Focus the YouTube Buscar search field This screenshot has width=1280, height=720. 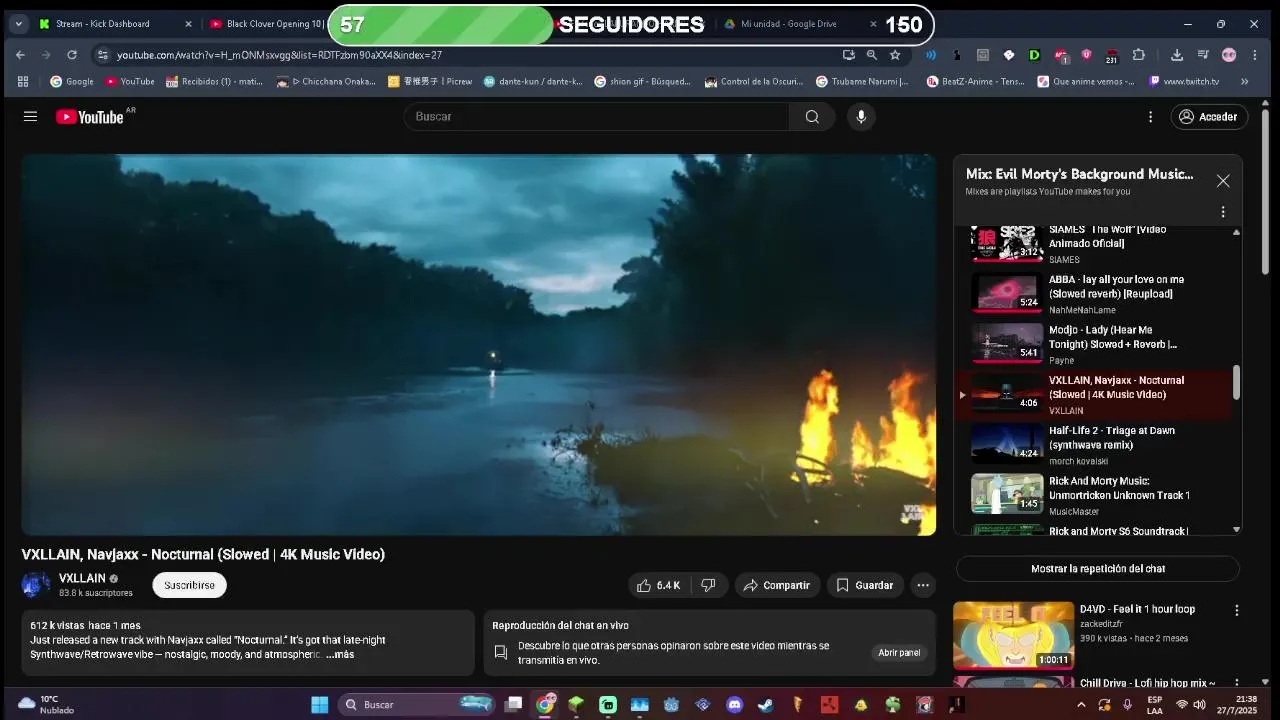coord(596,117)
